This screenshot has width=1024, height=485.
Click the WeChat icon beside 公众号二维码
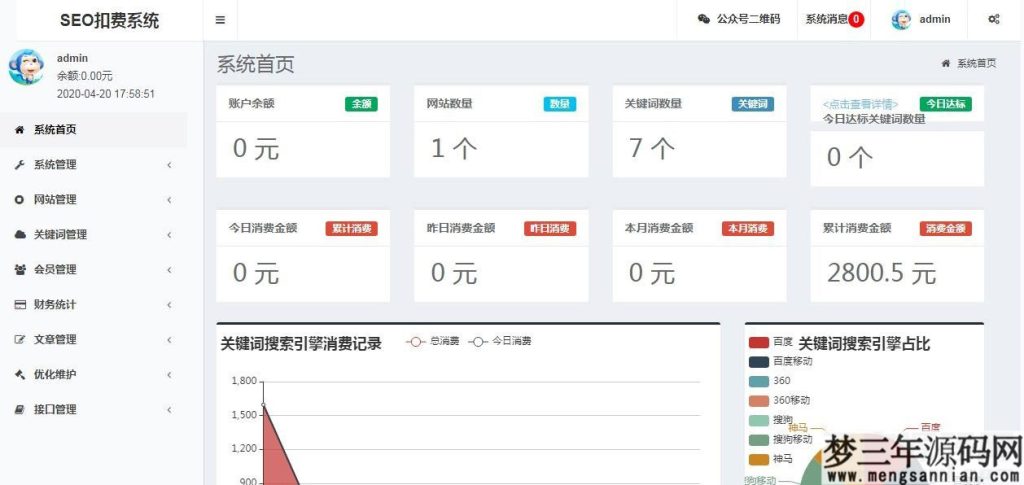pos(703,20)
